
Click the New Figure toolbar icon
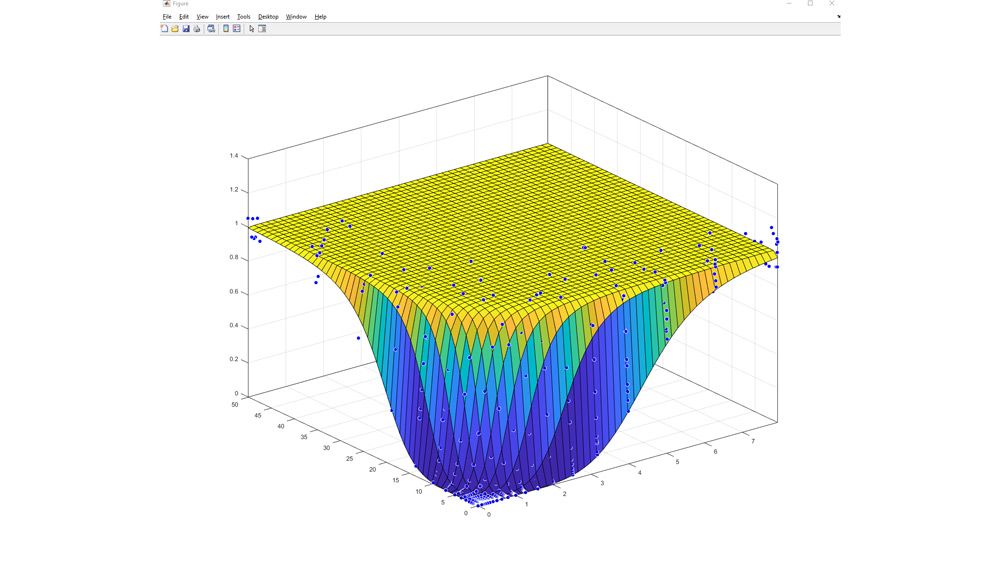[165, 29]
